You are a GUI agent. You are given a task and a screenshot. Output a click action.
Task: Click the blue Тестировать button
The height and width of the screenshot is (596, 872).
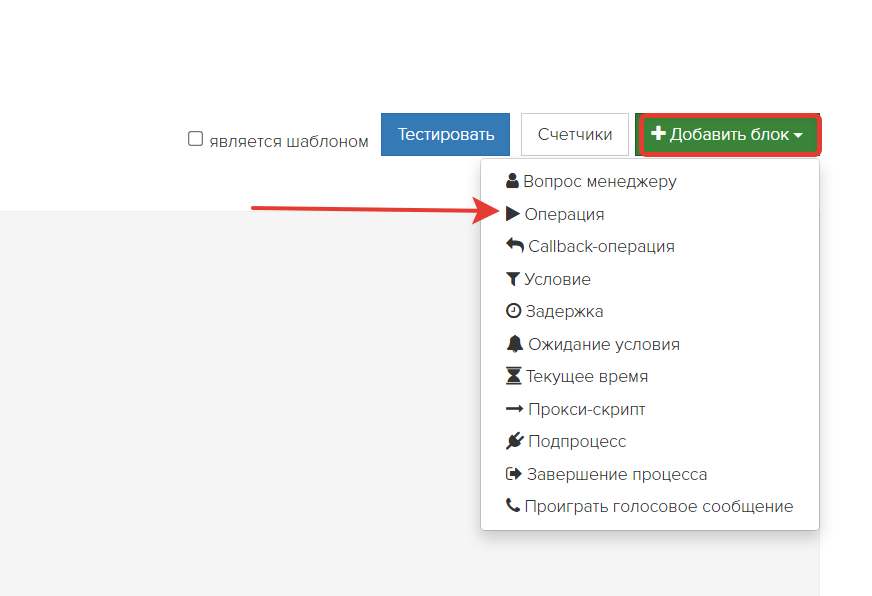pos(445,135)
